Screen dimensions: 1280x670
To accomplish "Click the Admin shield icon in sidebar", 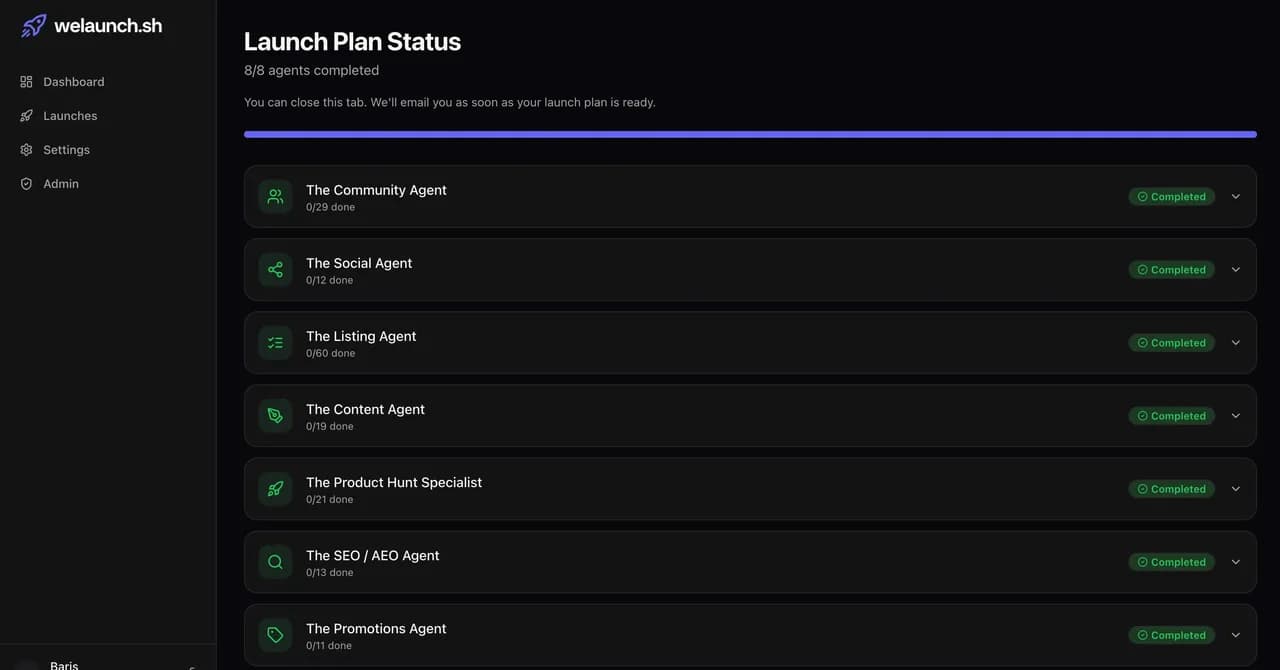I will click(x=26, y=184).
